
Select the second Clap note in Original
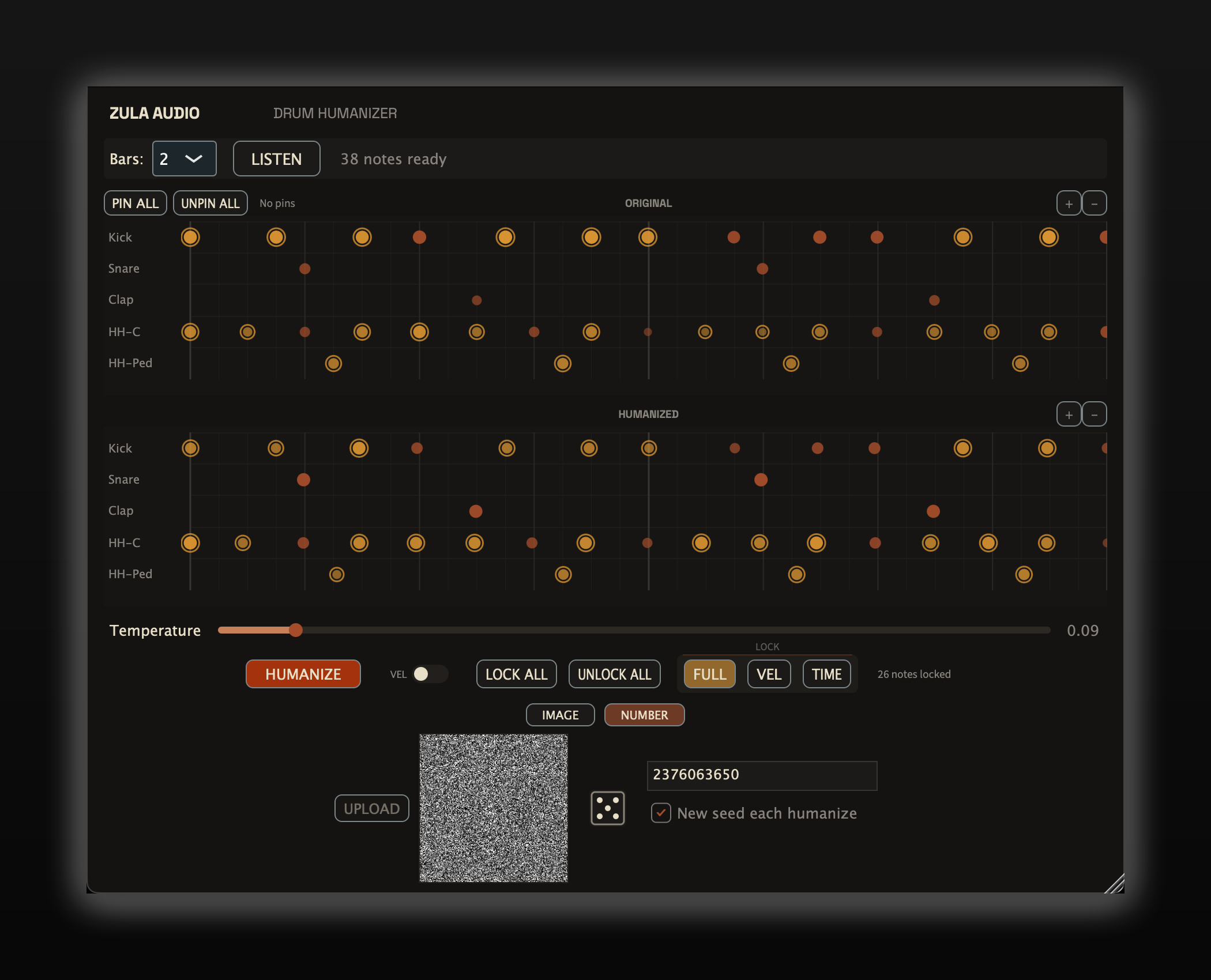click(x=934, y=300)
